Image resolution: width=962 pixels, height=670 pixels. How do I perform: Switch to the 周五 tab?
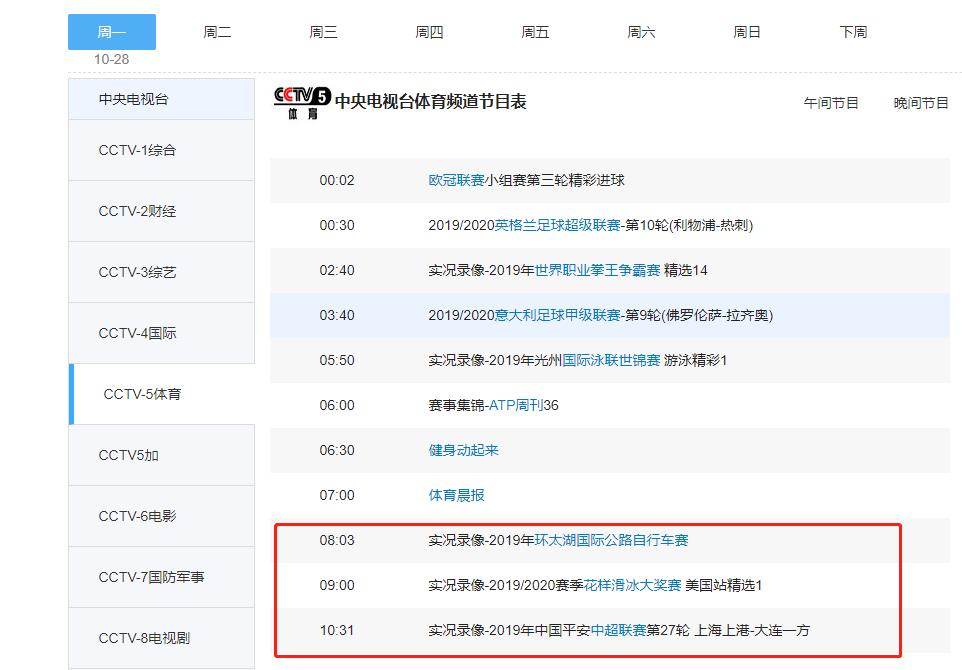click(536, 31)
